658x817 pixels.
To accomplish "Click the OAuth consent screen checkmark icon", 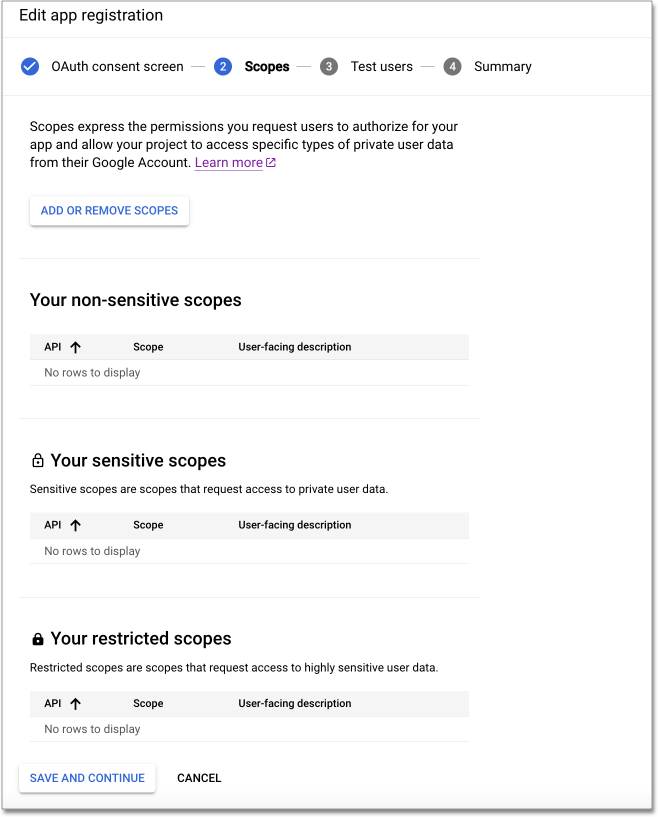I will 30,67.
